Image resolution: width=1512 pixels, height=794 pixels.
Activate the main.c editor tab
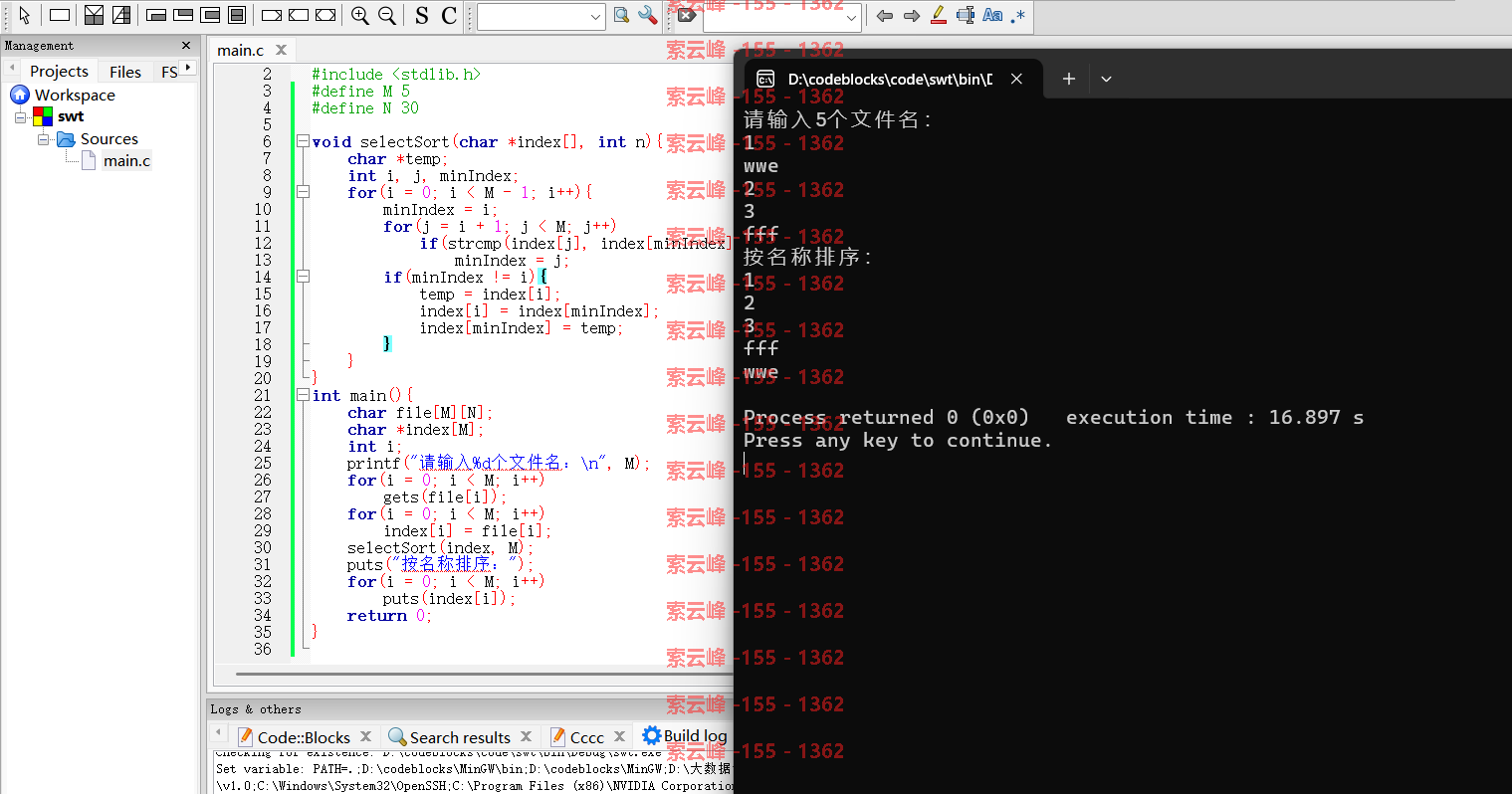[241, 50]
